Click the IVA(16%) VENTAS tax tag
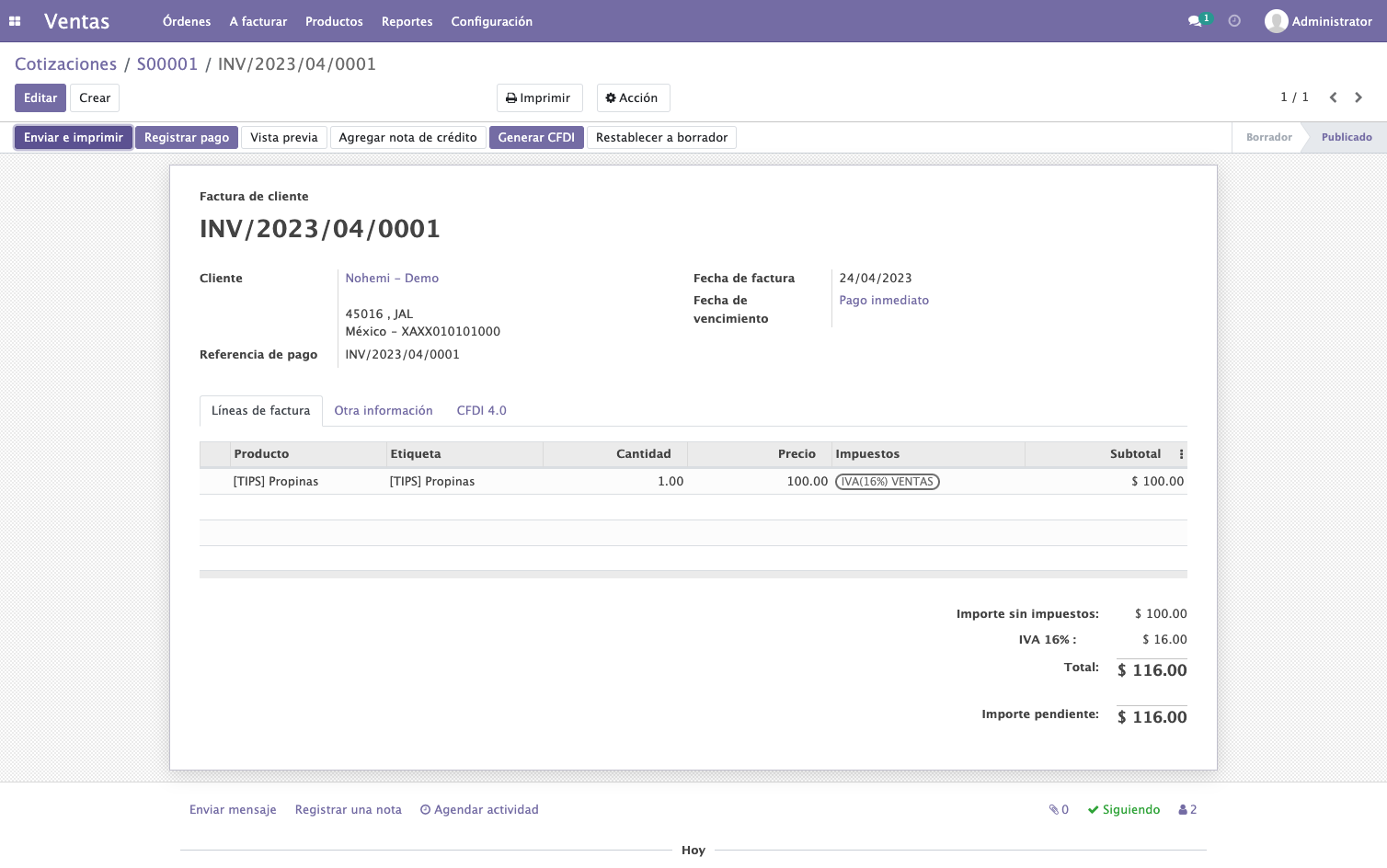 coord(888,482)
